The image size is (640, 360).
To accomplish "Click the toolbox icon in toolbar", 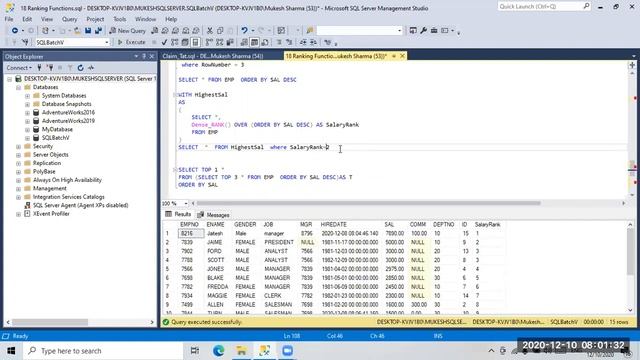I will coord(434,31).
